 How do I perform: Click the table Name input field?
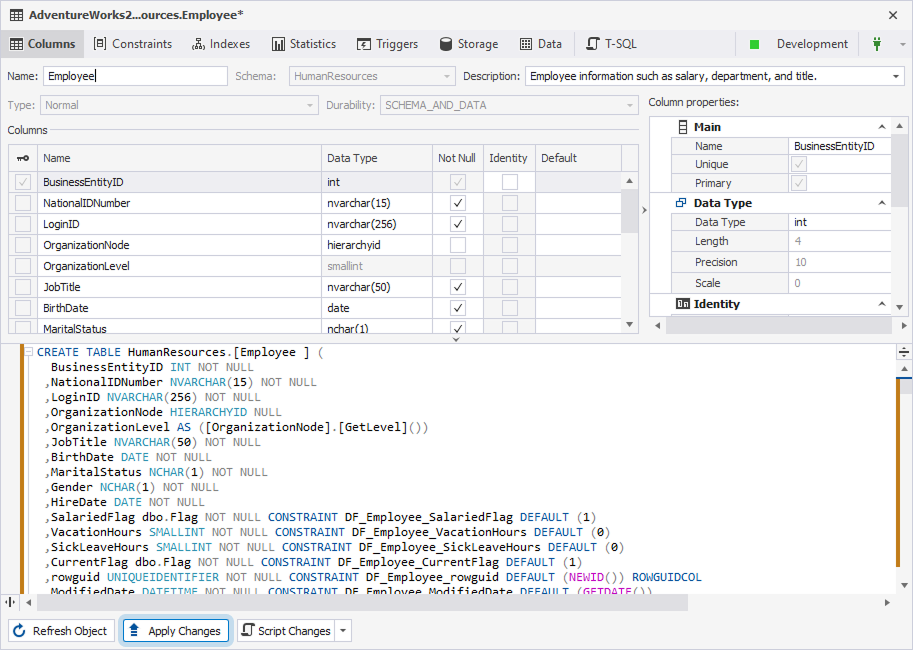tap(135, 76)
